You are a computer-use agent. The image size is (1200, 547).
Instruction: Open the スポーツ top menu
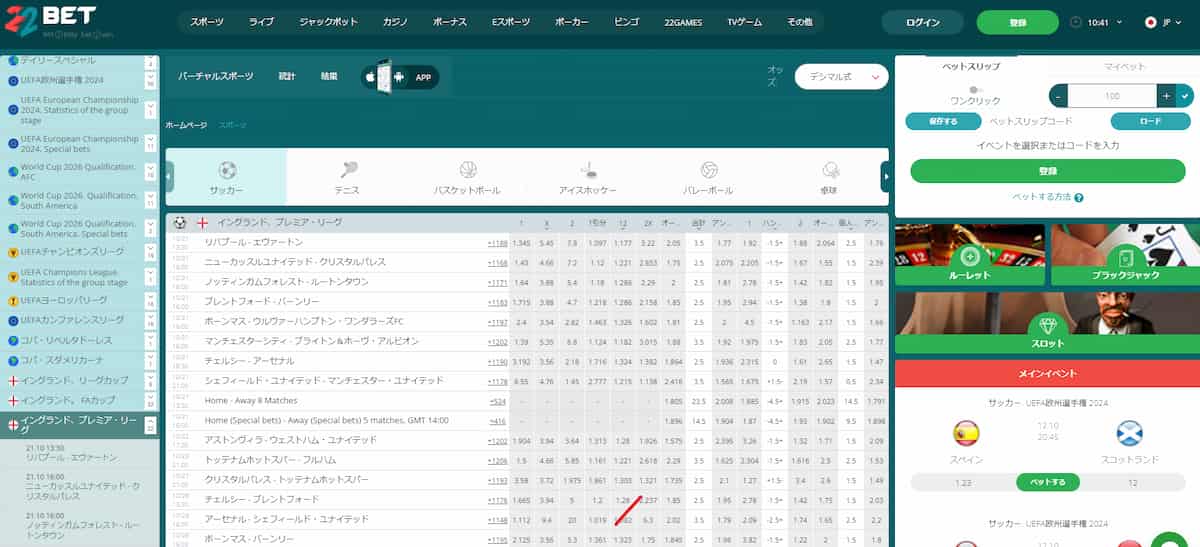point(207,22)
